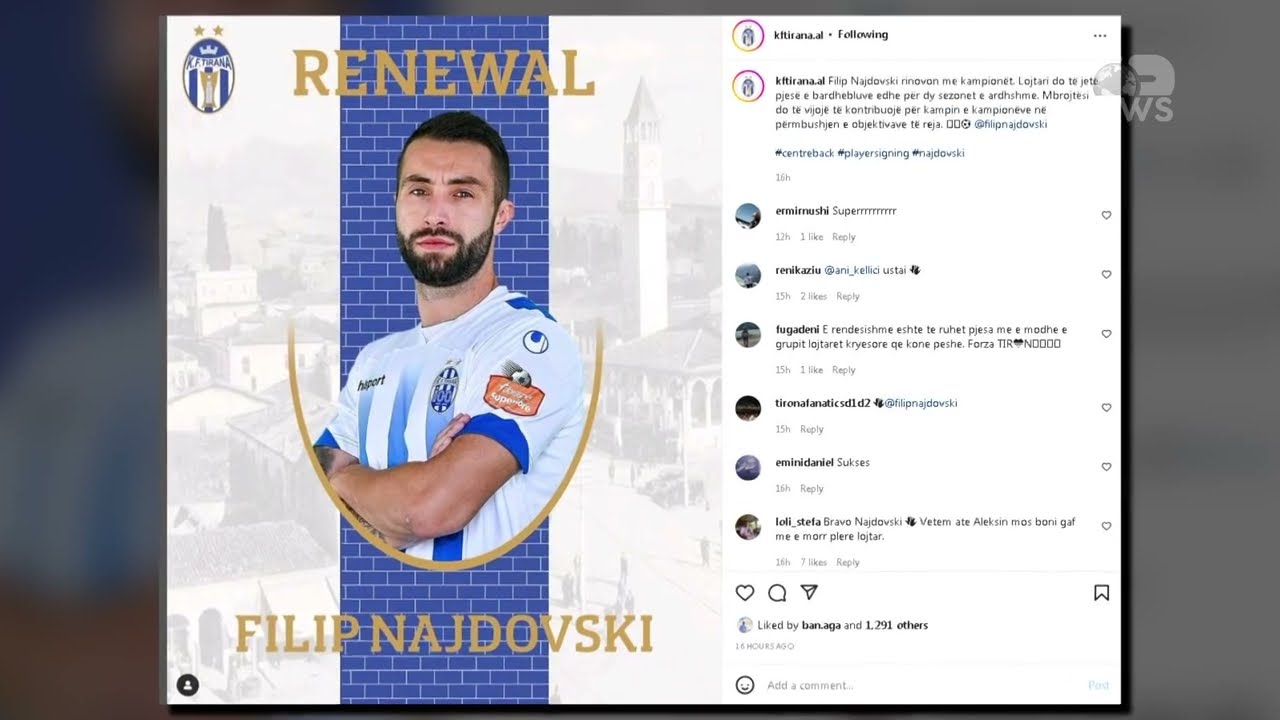Like renikaziu's comment with the heart

tap(1106, 274)
